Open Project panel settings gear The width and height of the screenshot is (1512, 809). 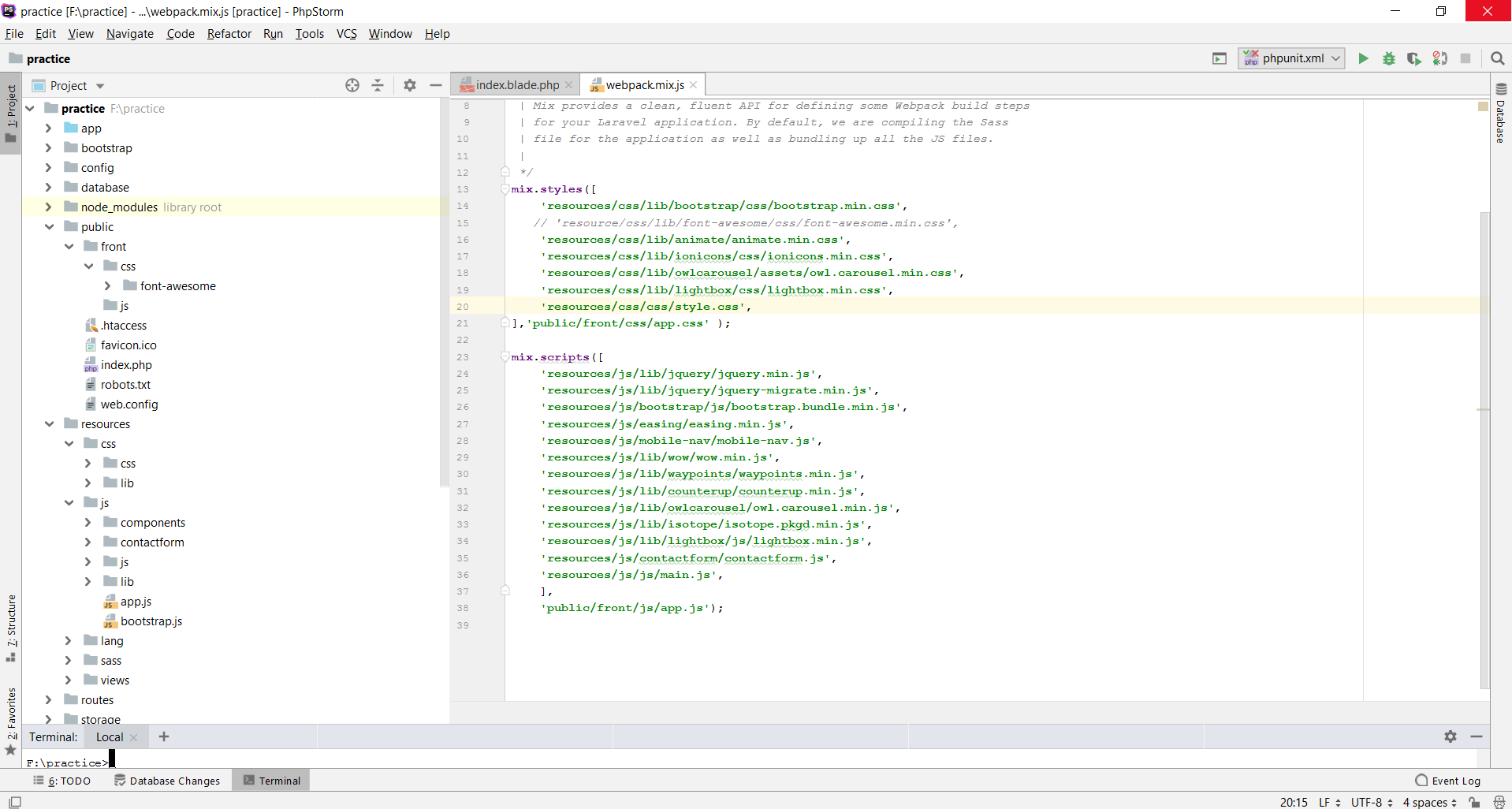click(x=410, y=85)
